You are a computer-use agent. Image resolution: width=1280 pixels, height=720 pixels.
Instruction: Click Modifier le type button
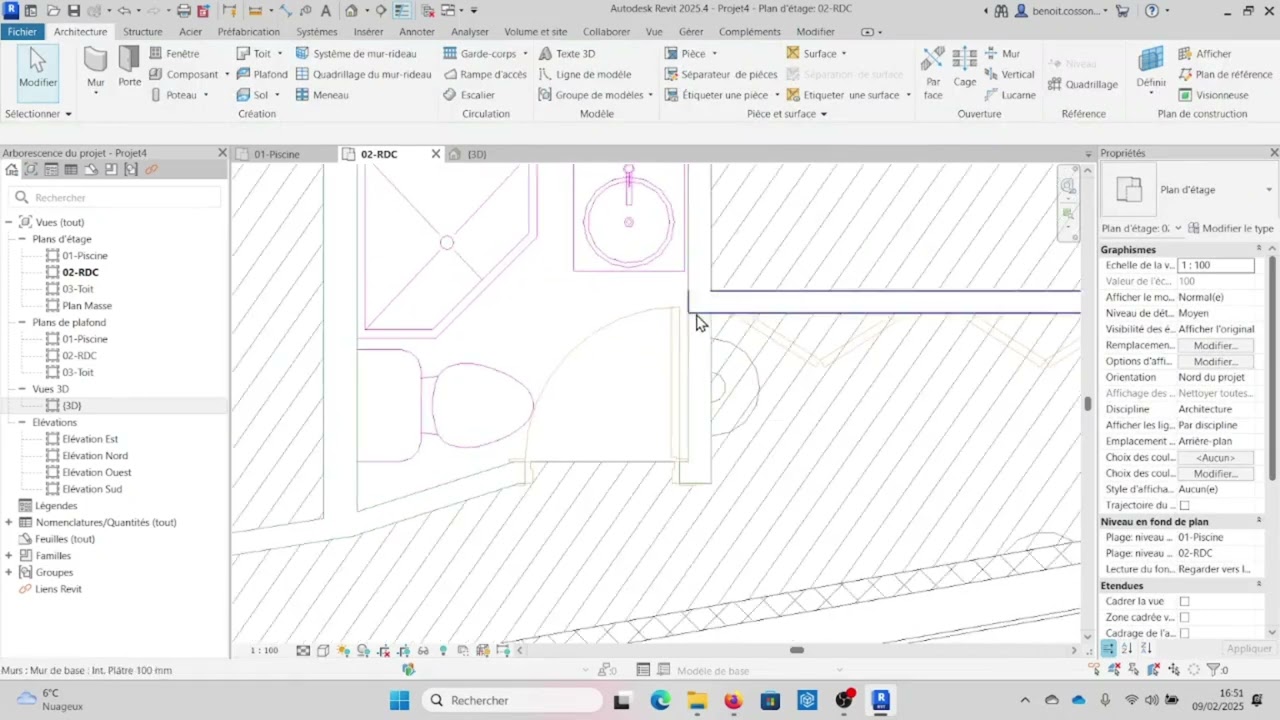[x=1231, y=229]
